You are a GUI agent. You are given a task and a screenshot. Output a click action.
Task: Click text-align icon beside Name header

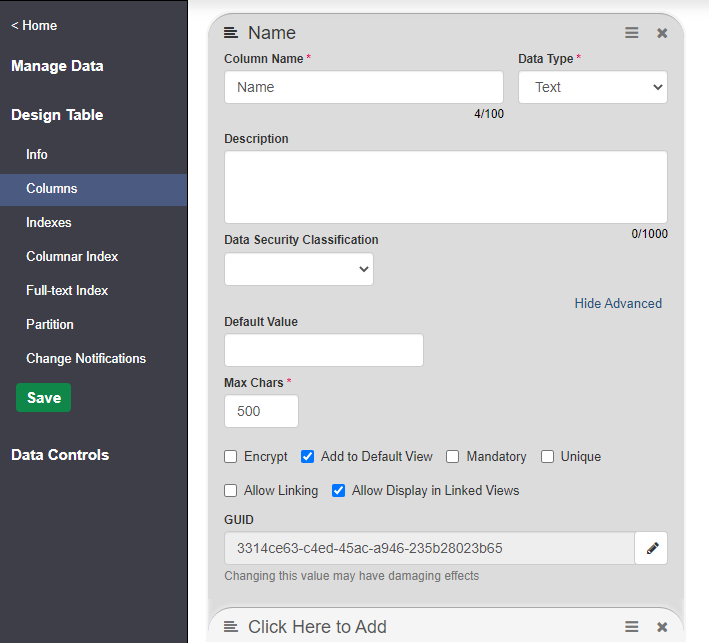coord(231,33)
